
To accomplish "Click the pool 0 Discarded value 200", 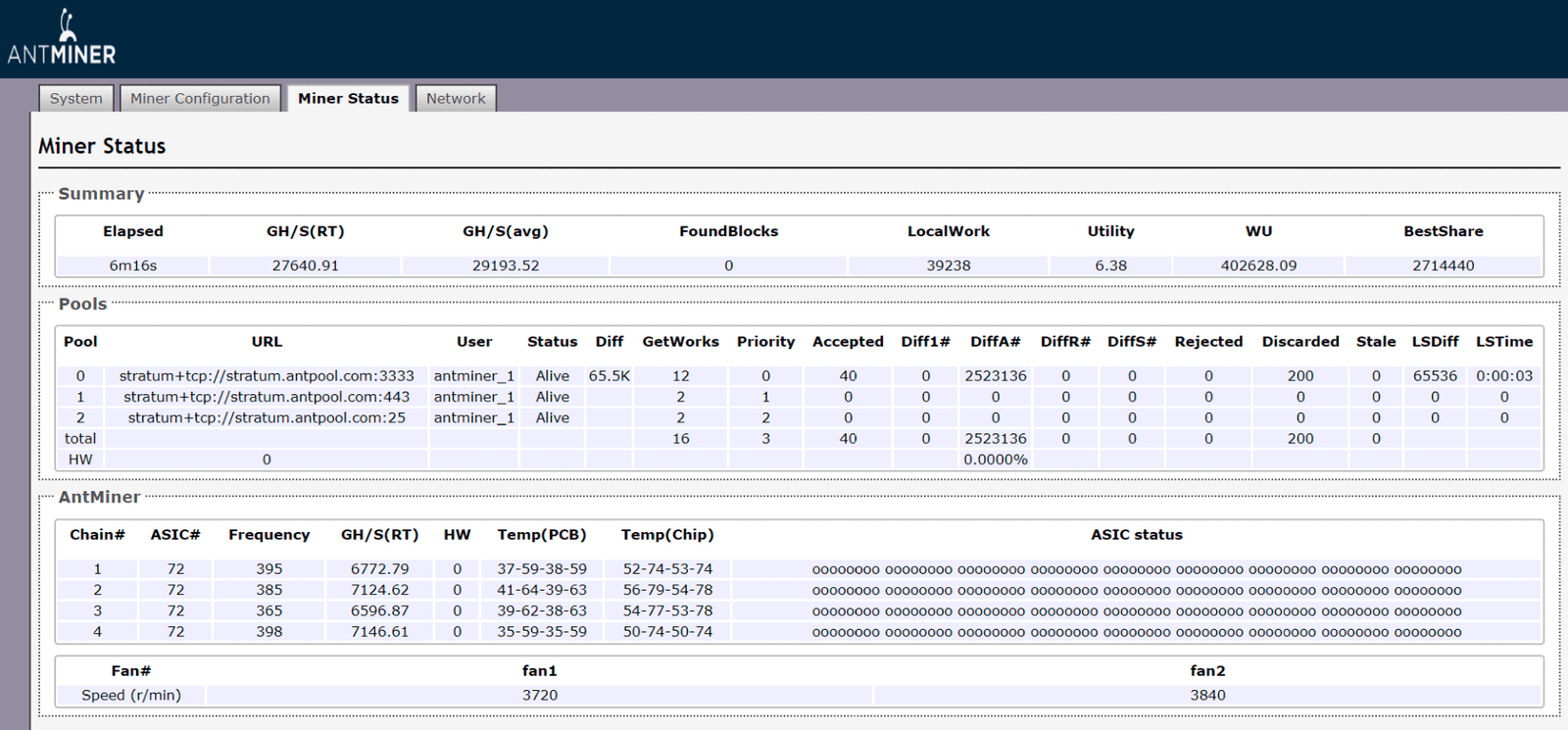I will pos(1300,376).
